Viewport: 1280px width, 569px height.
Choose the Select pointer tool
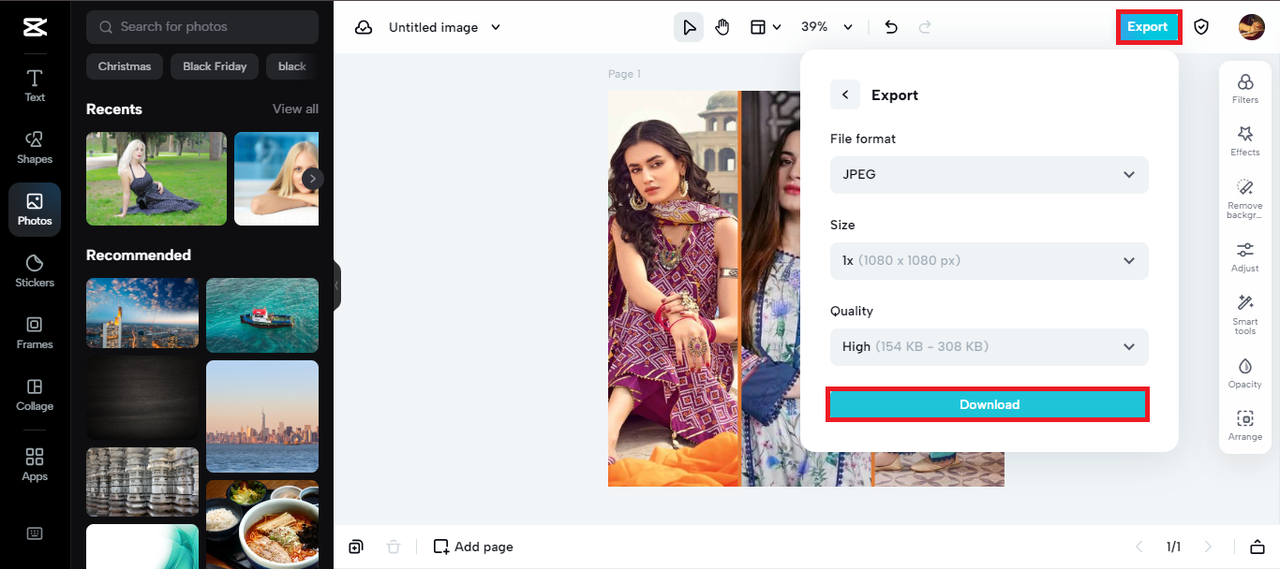click(x=689, y=27)
